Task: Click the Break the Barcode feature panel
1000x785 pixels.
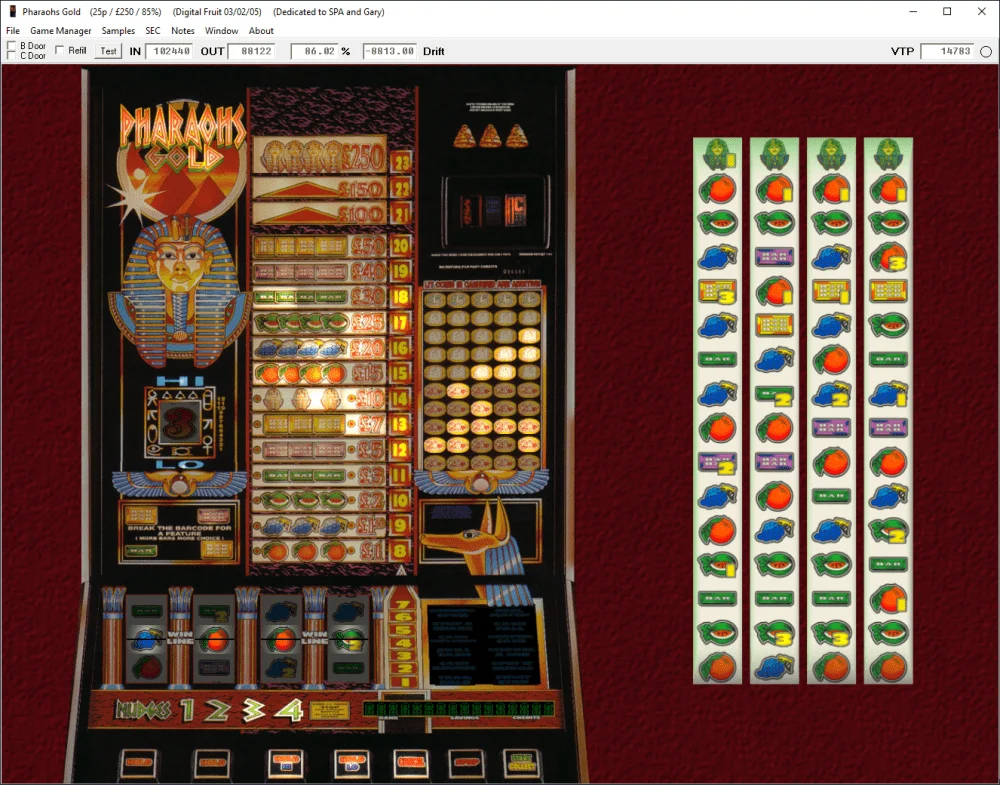Action: (179, 532)
